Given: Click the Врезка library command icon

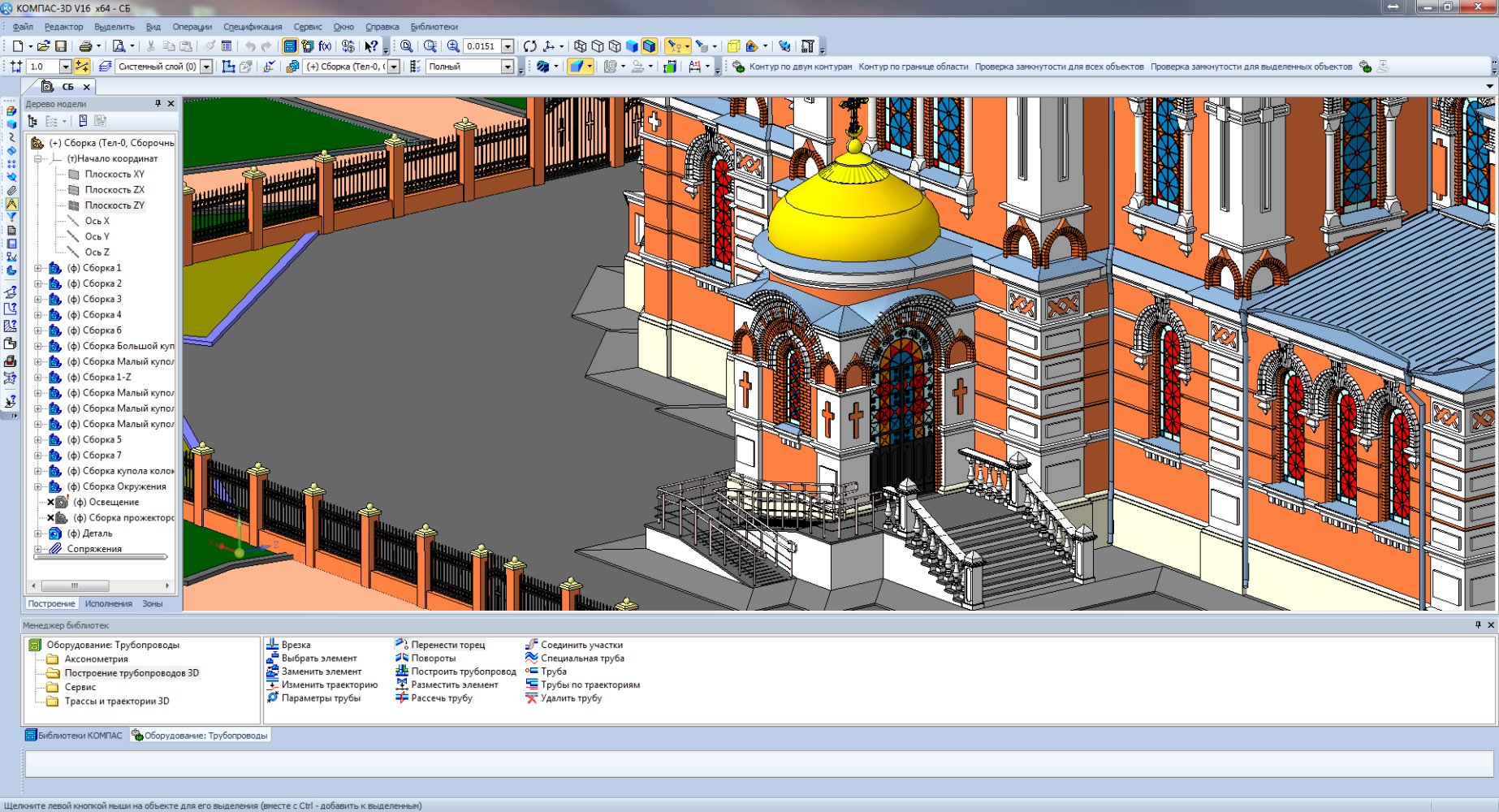Looking at the screenshot, I should (x=273, y=645).
